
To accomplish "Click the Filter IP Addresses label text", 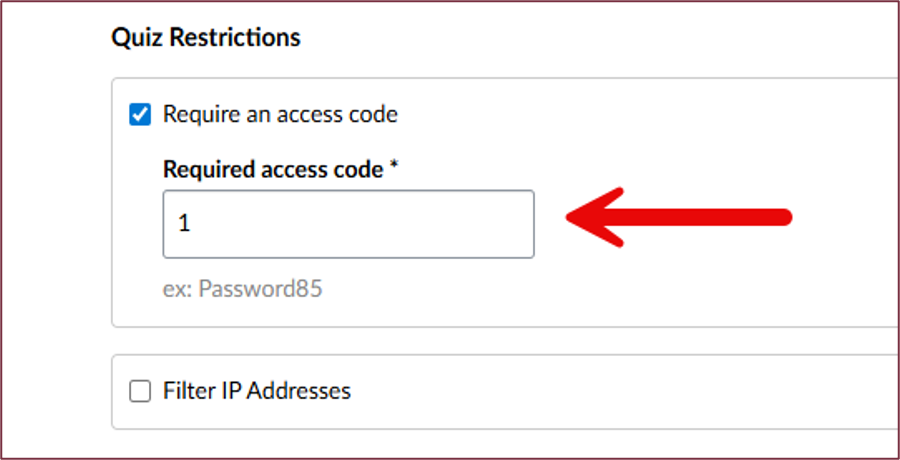I will coord(257,391).
